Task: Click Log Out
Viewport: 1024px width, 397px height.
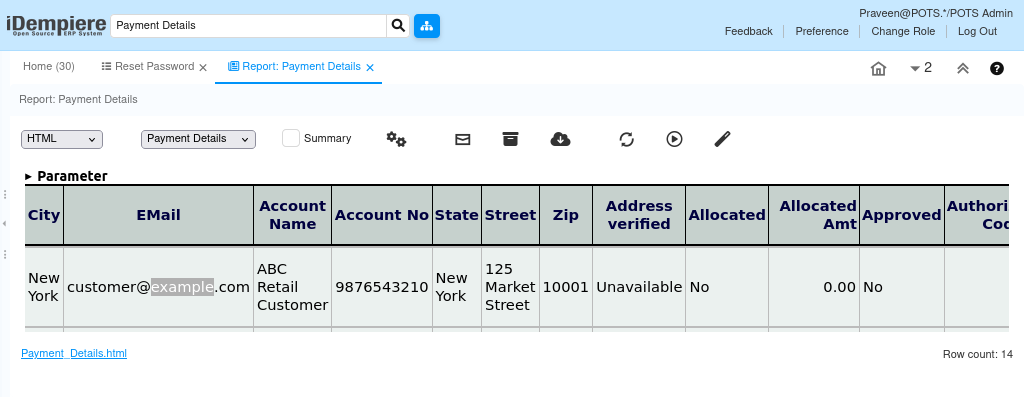Action: 977,31
